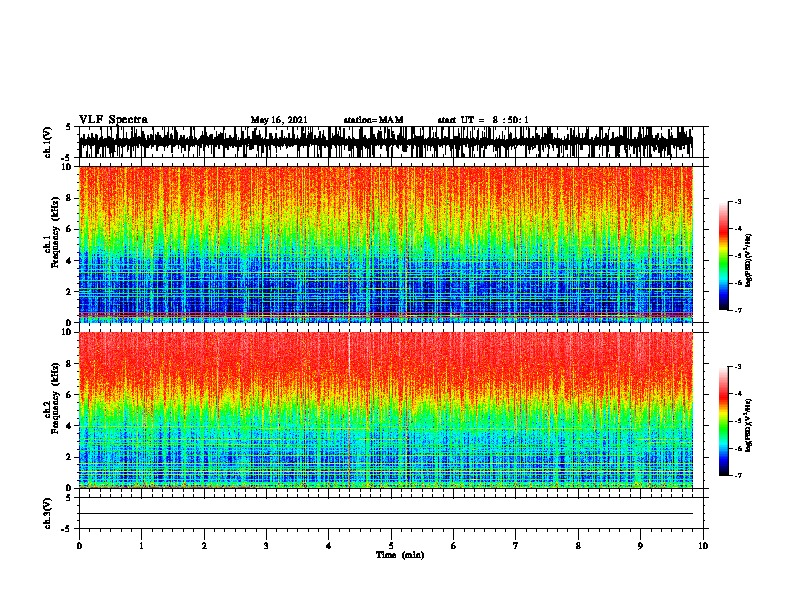Click time-axis tick label "3"
This screenshot has height=612, width=792.
click(x=266, y=546)
